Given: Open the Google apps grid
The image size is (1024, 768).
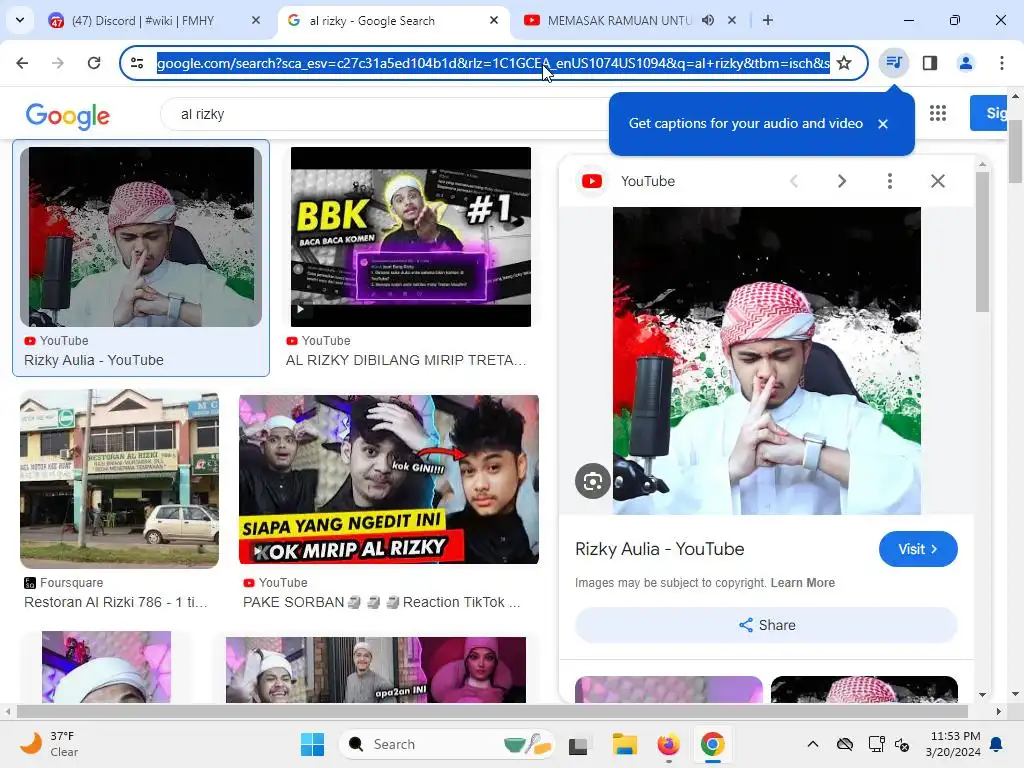Looking at the screenshot, I should 938,114.
